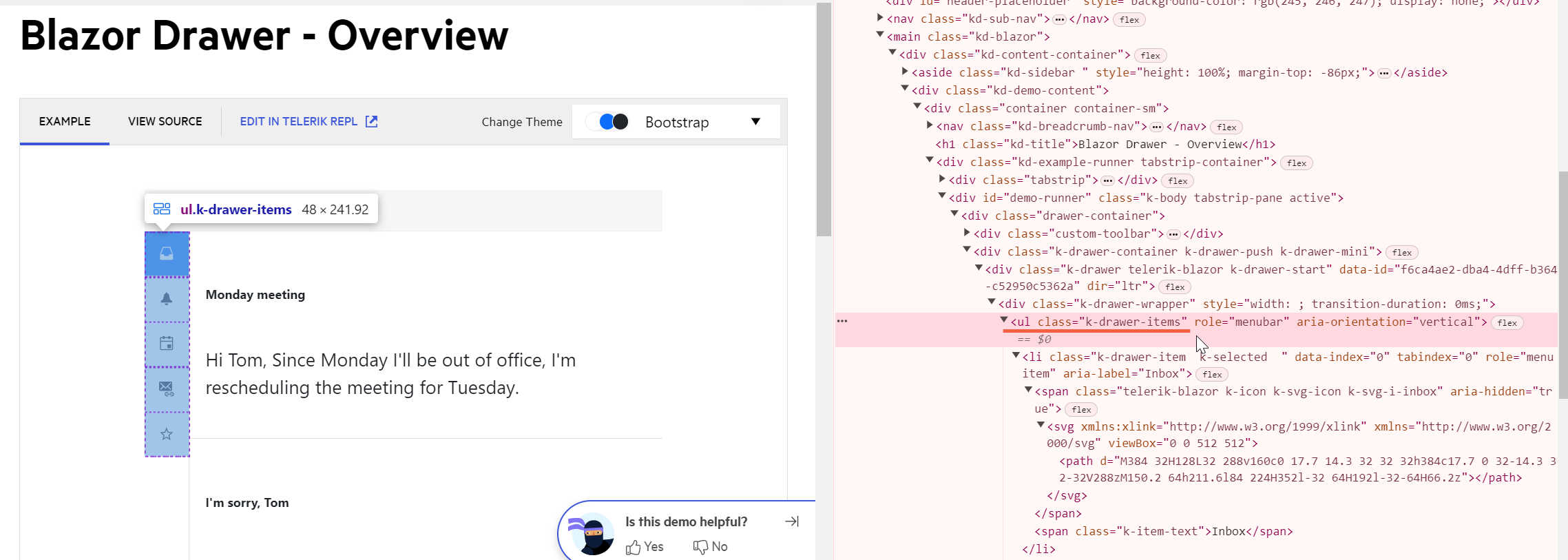Collapse the ul k-drawer-items node

(x=1004, y=320)
